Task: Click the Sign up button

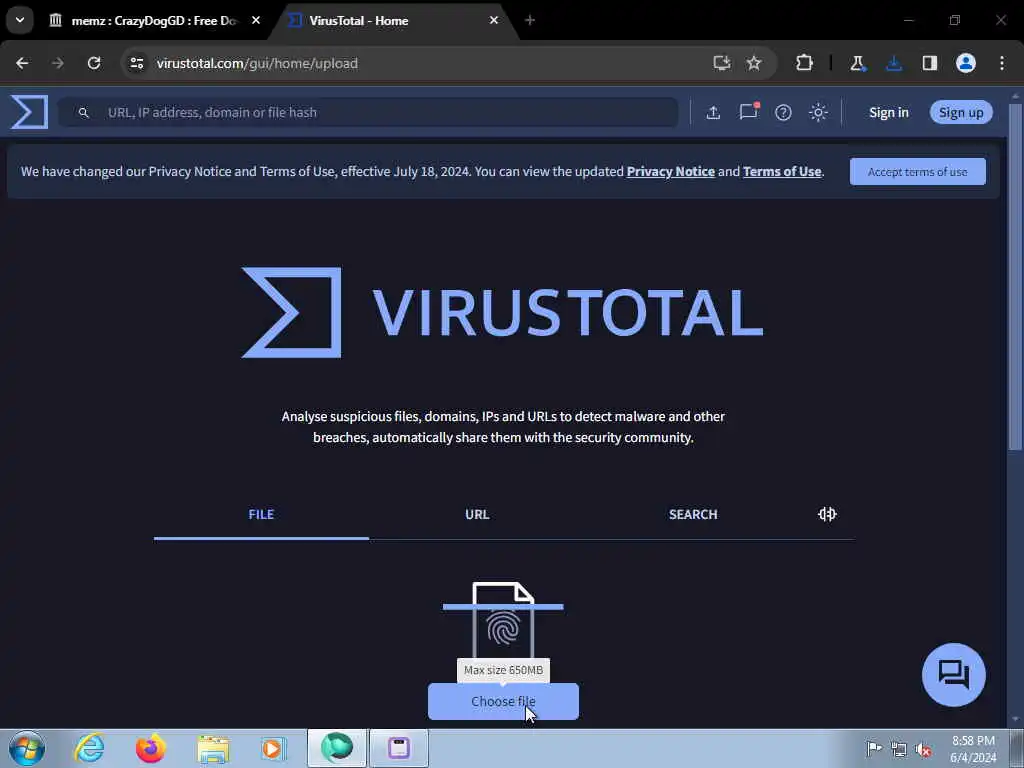Action: 961,112
